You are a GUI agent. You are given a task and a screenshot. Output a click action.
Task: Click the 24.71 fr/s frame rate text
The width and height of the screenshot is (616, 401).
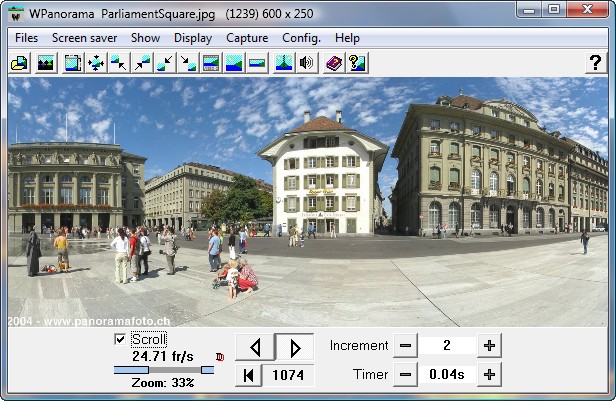click(x=163, y=357)
